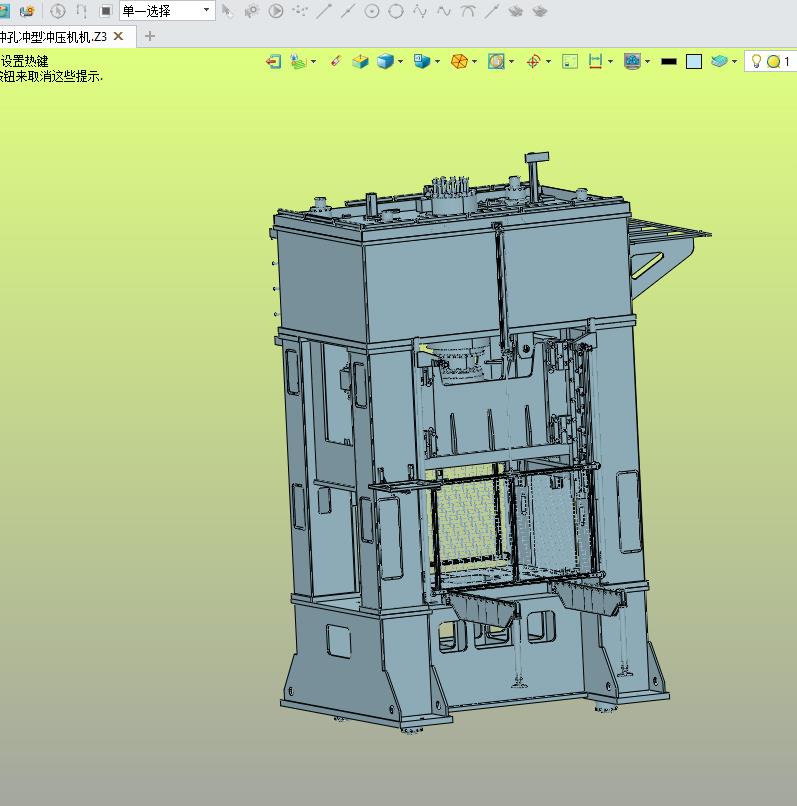Click the circle with center point tool

click(372, 11)
